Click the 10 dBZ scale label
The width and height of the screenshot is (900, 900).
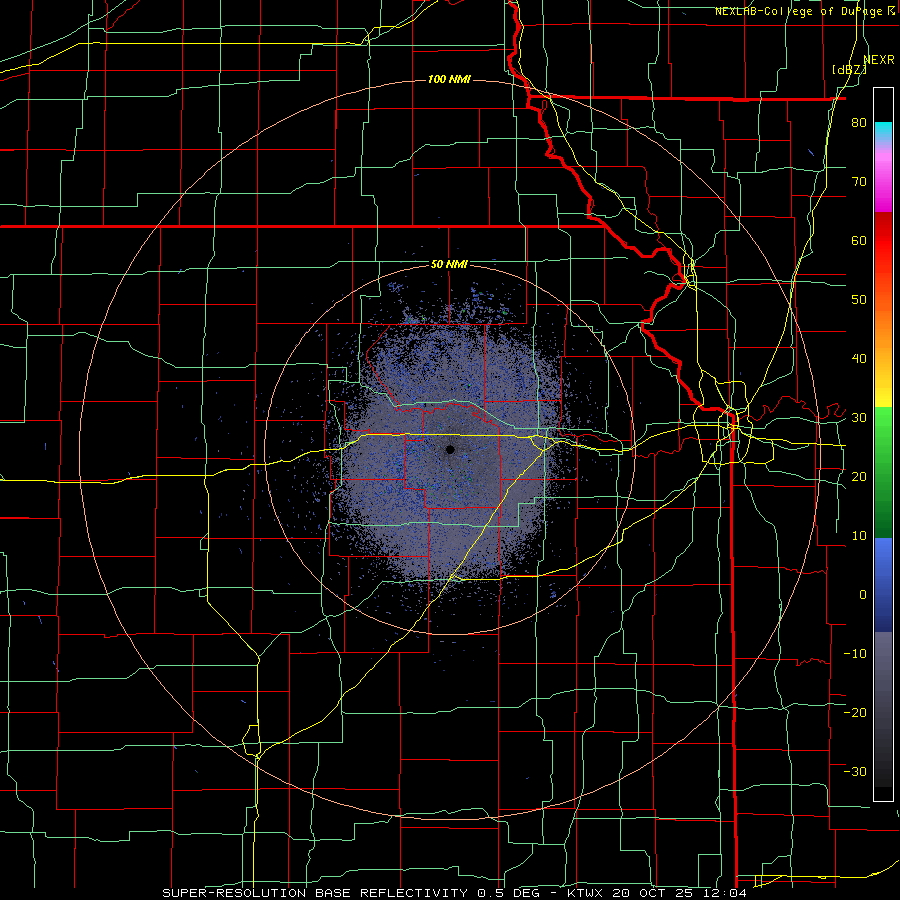[859, 536]
